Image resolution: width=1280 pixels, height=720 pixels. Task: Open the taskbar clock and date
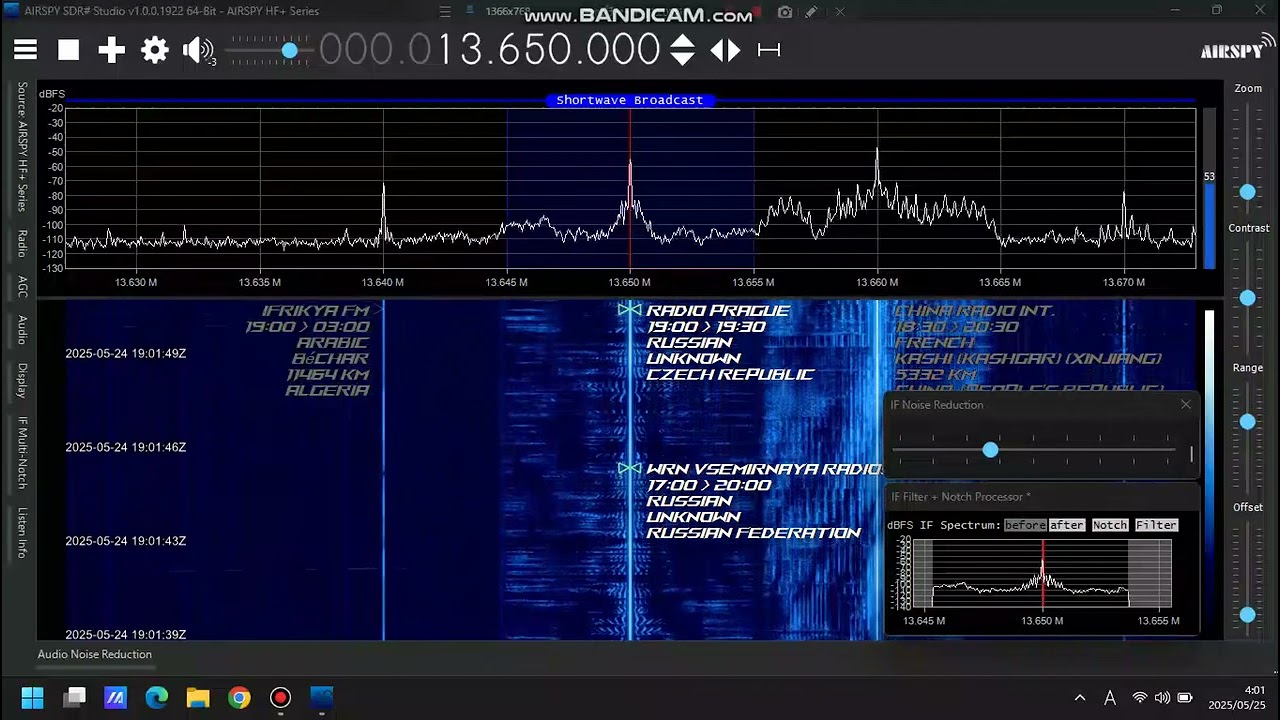[x=1236, y=698]
